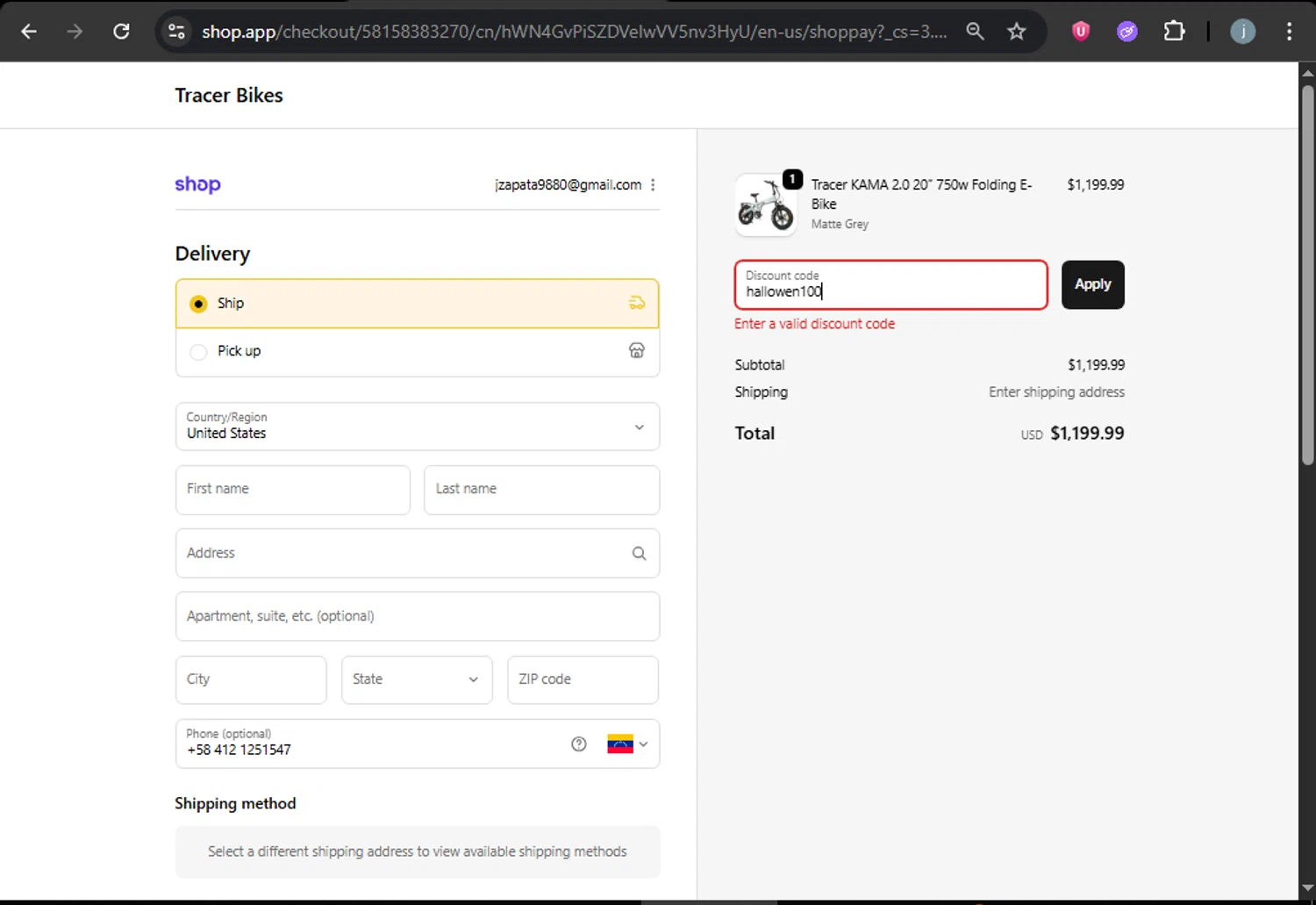Click the phone help question mark icon

click(x=579, y=744)
